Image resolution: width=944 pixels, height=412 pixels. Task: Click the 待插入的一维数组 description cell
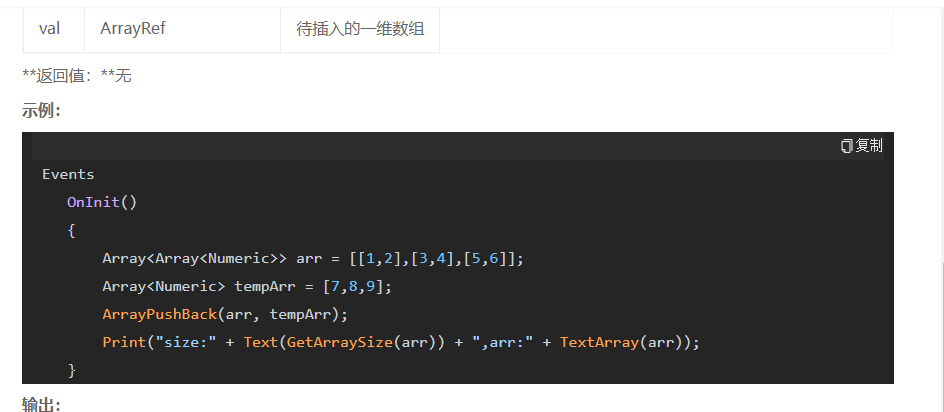pyautogui.click(x=360, y=28)
